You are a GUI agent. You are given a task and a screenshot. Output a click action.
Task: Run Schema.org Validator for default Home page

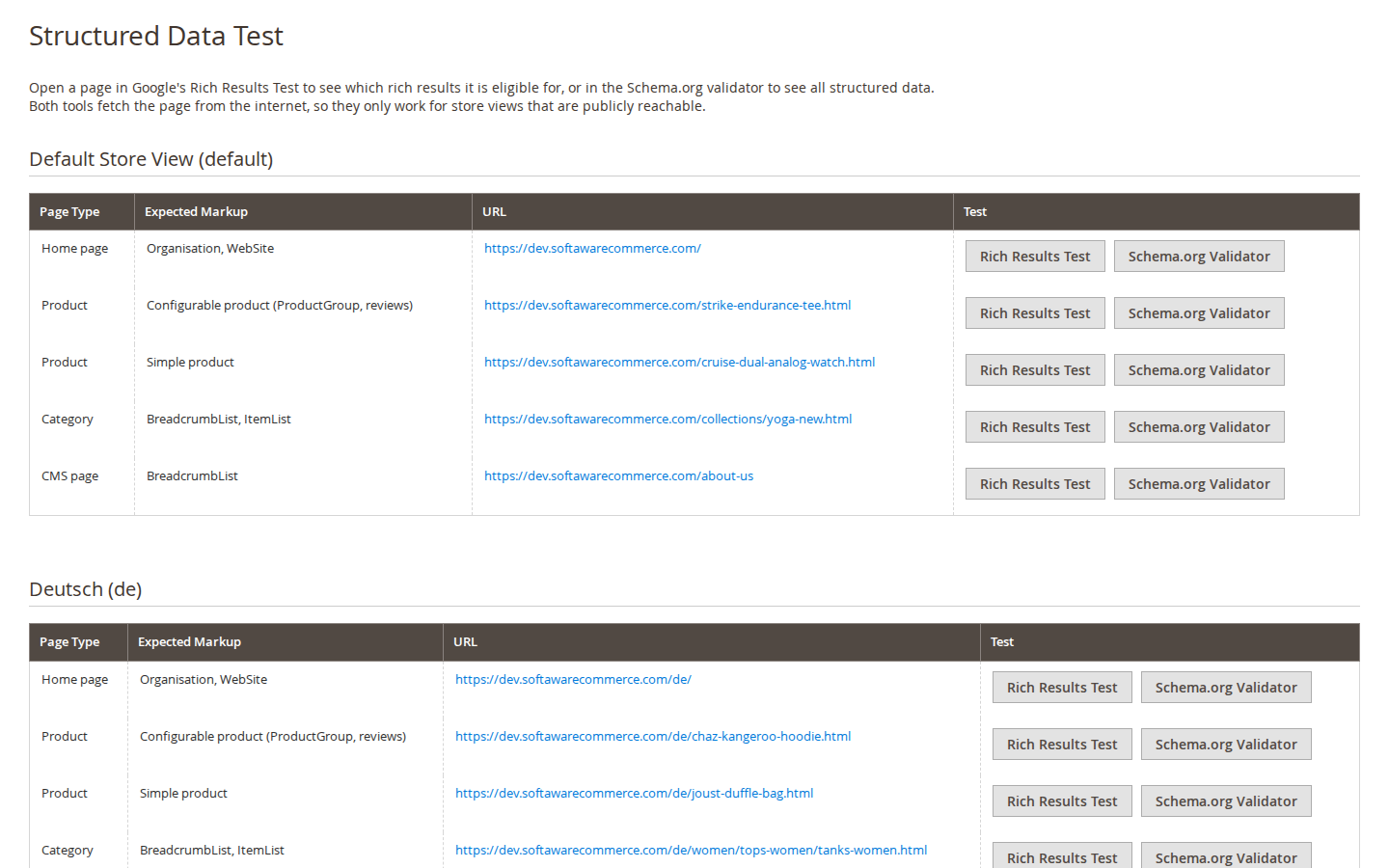coord(1199,257)
